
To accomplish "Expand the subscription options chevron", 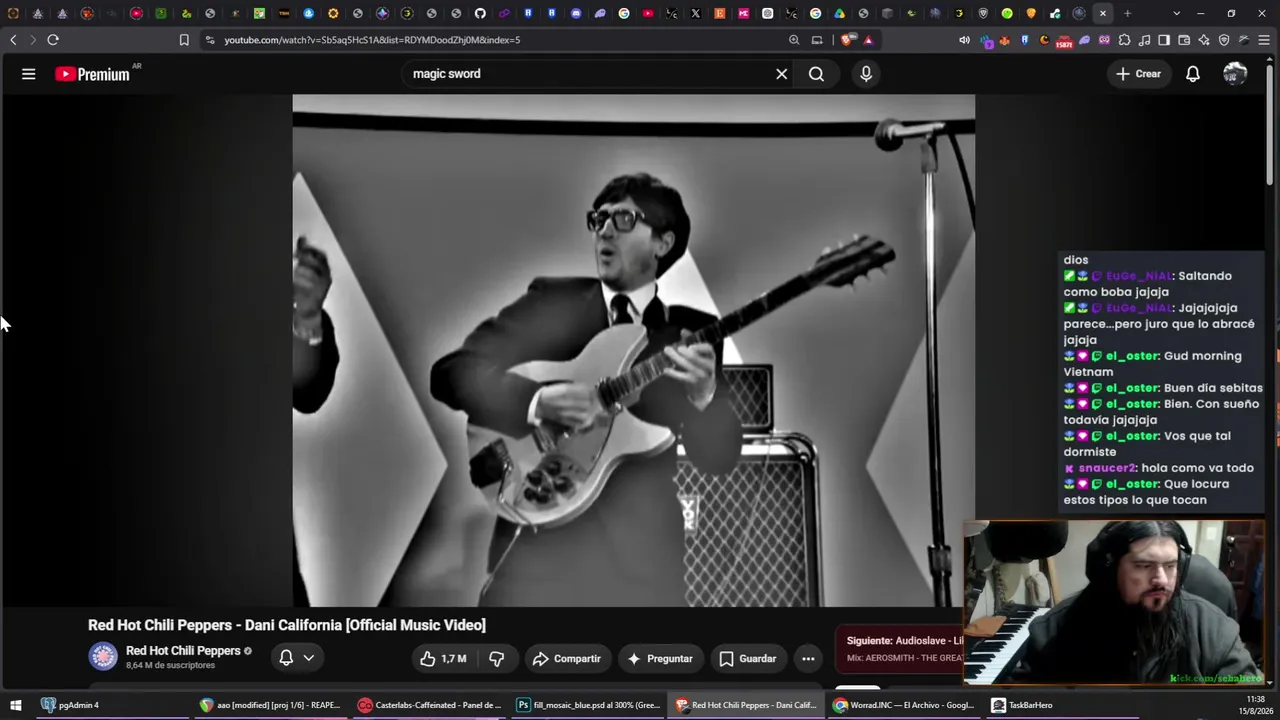I will pos(309,658).
